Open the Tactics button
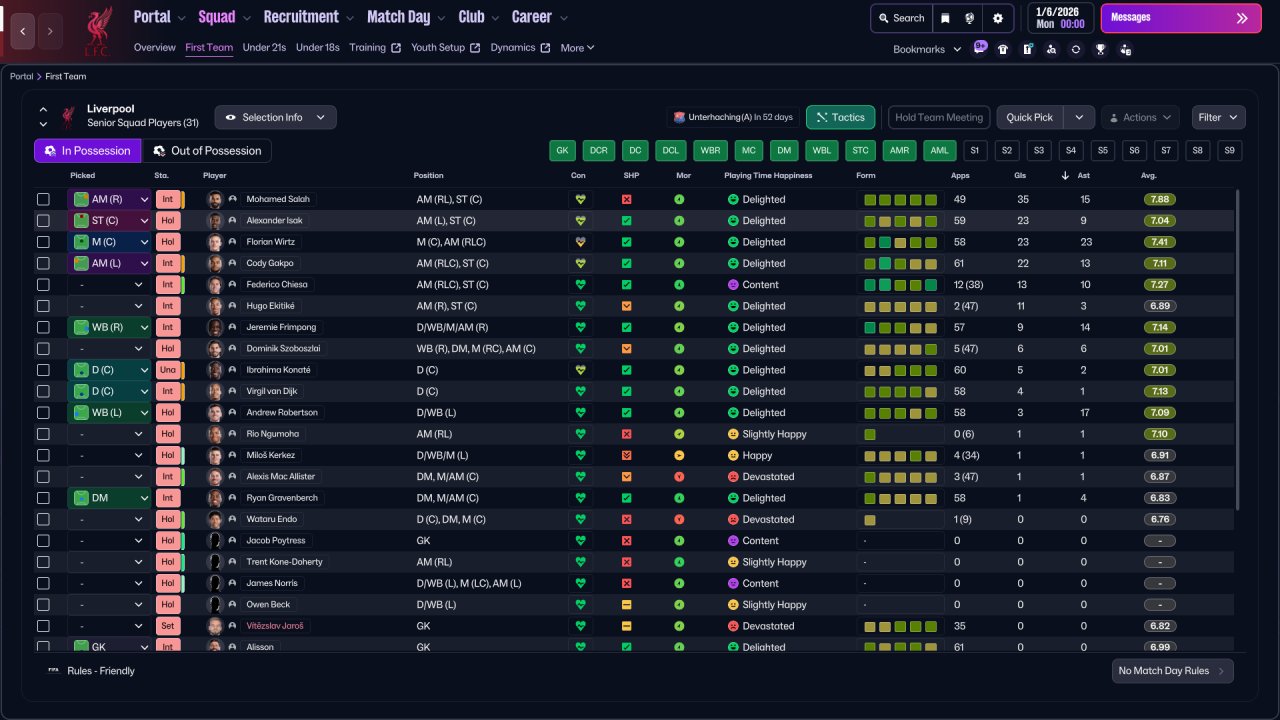The width and height of the screenshot is (1280, 720). [840, 117]
